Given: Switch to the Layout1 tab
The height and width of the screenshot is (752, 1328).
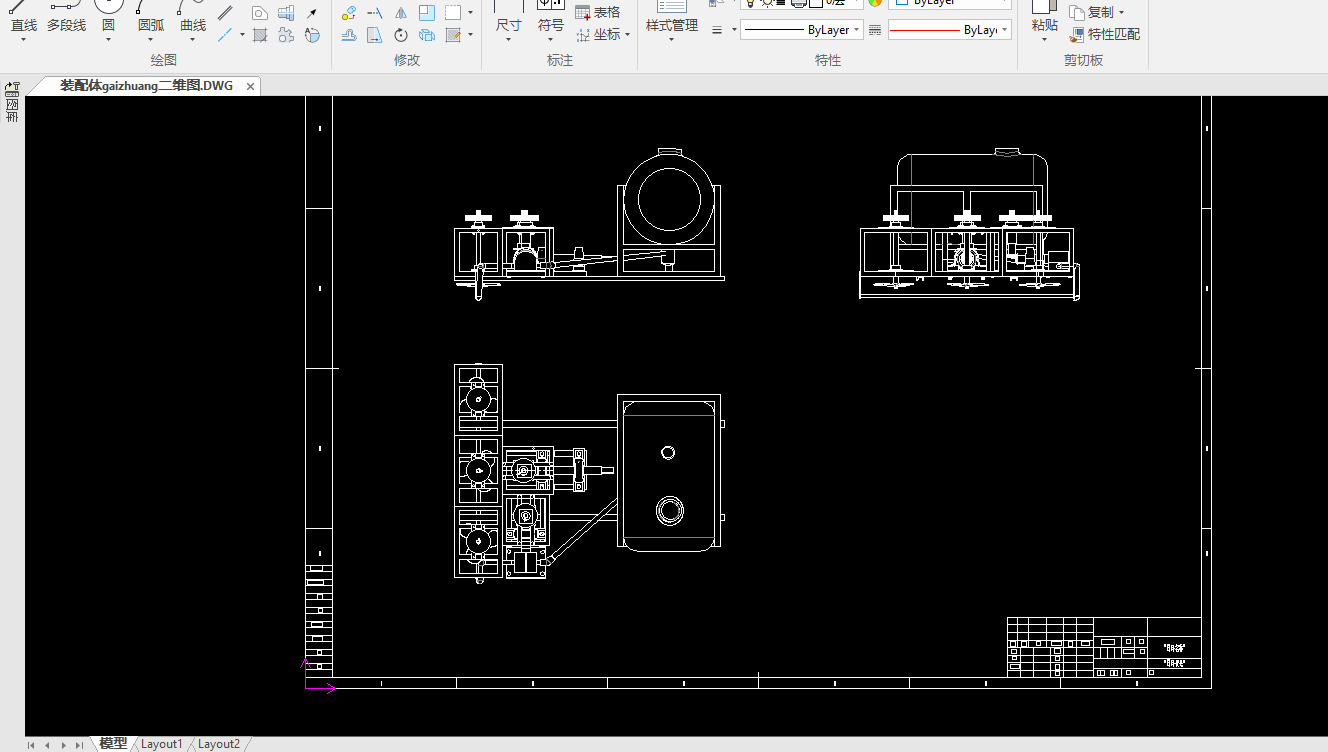Looking at the screenshot, I should pyautogui.click(x=162, y=744).
